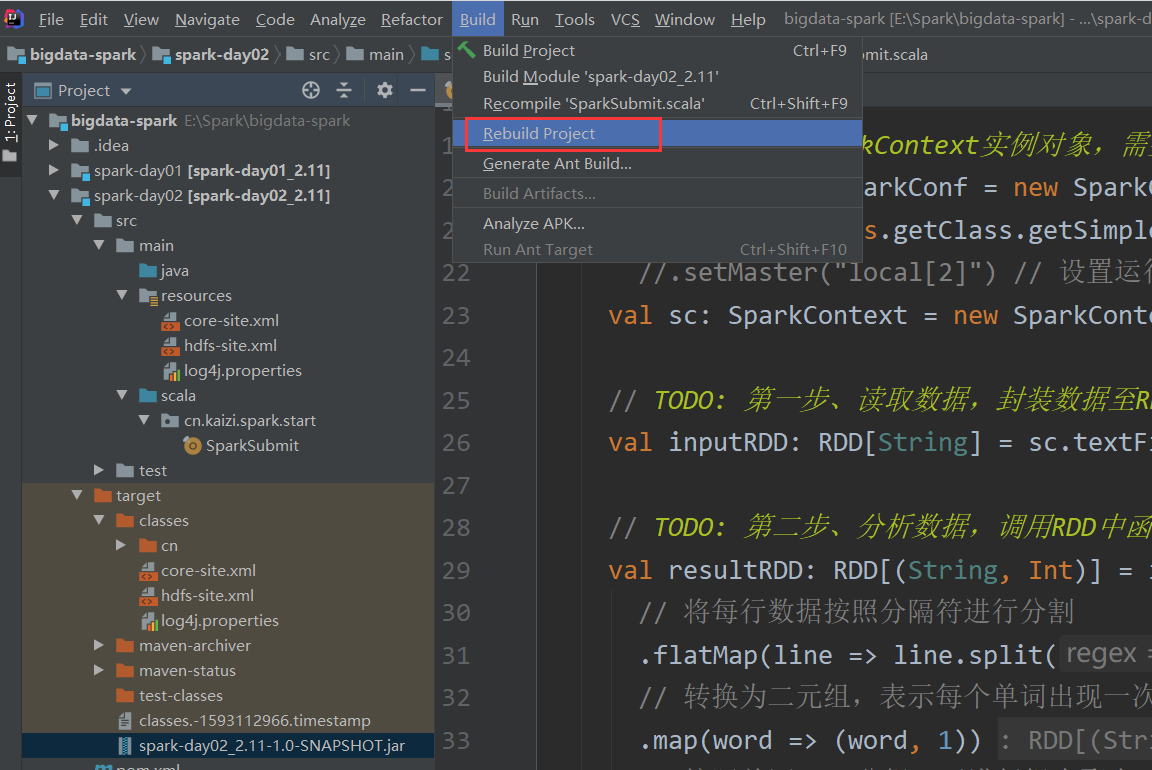The height and width of the screenshot is (770, 1152).
Task: Open the Navigate menu
Action: click(x=207, y=19)
